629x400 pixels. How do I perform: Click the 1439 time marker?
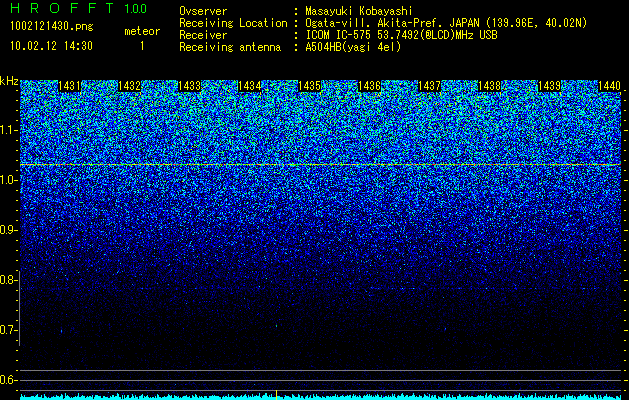click(549, 86)
